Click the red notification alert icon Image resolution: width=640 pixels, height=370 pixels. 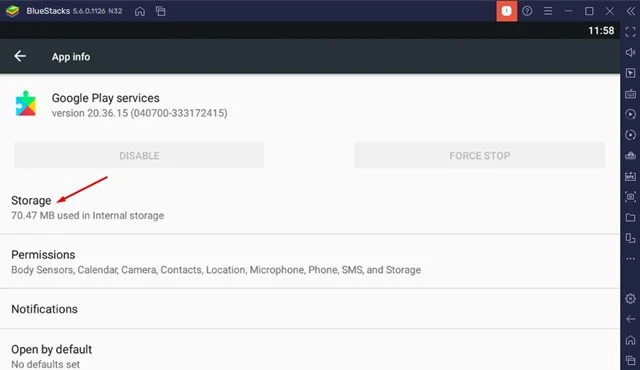[x=507, y=11]
